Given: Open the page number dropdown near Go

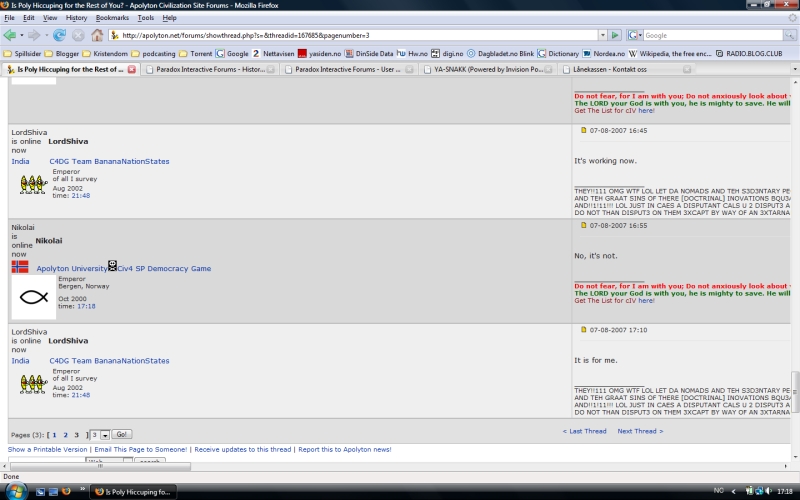Looking at the screenshot, I should pos(98,435).
